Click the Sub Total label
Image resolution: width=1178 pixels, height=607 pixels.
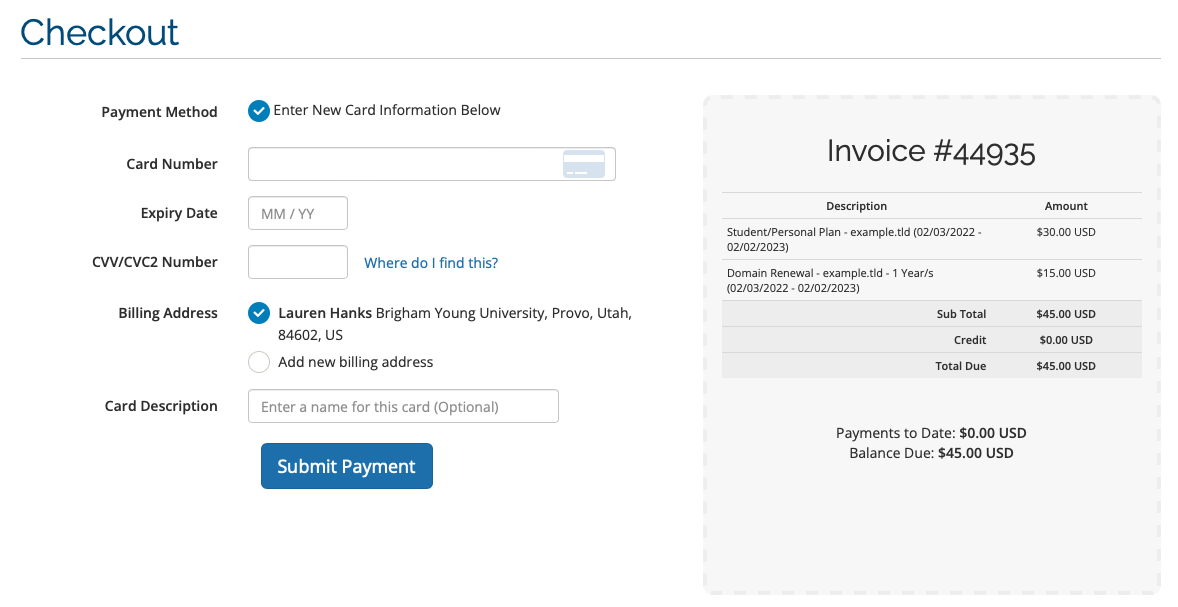[x=962, y=314]
